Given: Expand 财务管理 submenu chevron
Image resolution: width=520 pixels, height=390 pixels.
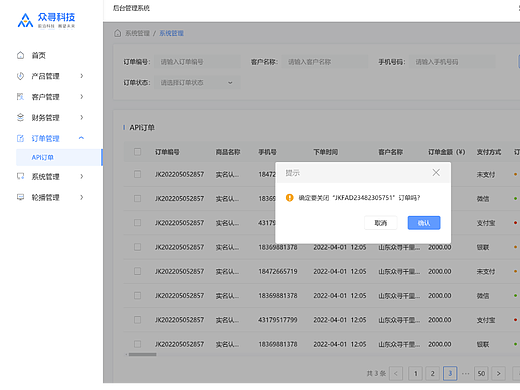Looking at the screenshot, I should (x=82, y=117).
